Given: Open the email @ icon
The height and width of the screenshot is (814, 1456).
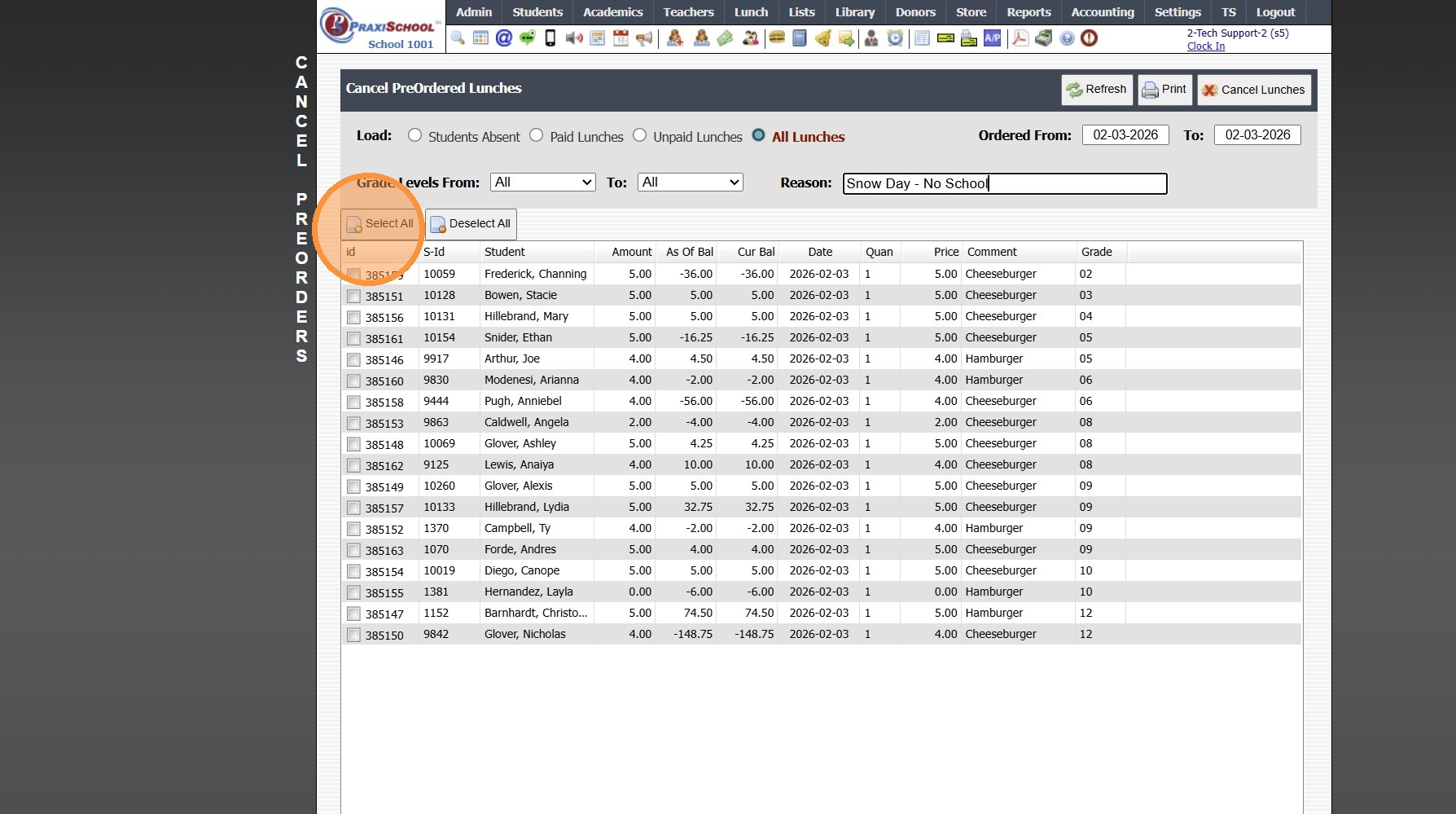Looking at the screenshot, I should click(504, 38).
